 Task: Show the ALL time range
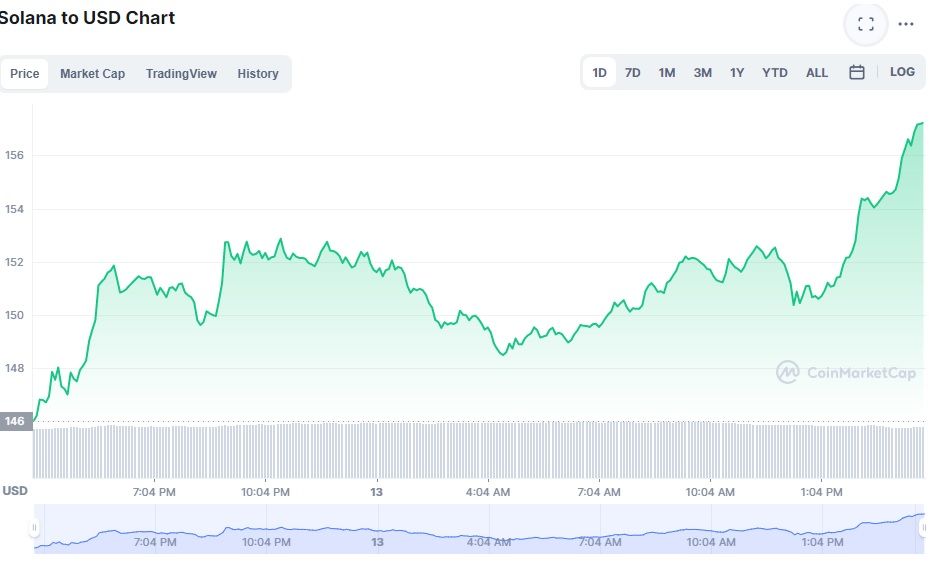[816, 72]
